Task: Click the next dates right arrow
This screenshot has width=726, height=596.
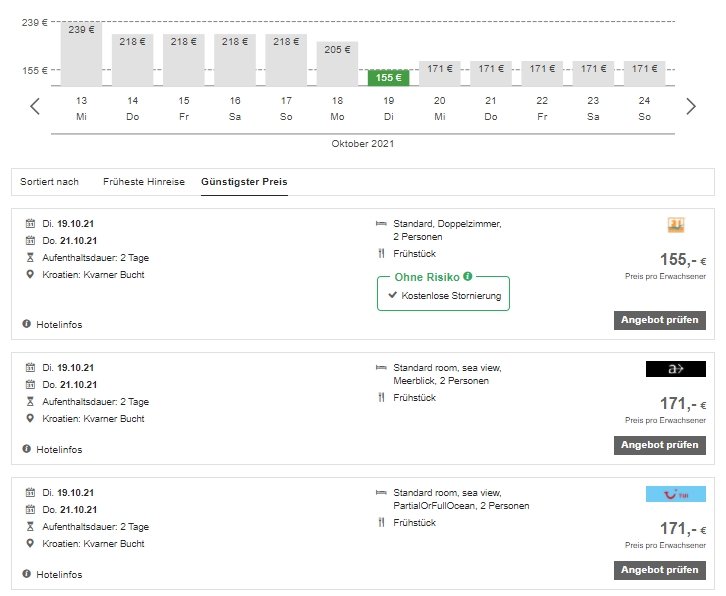Action: [691, 107]
